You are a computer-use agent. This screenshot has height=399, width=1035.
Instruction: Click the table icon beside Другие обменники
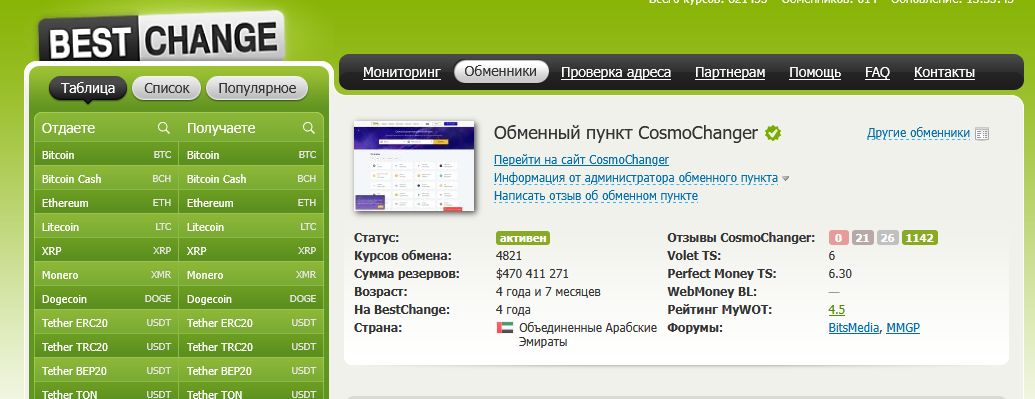982,134
